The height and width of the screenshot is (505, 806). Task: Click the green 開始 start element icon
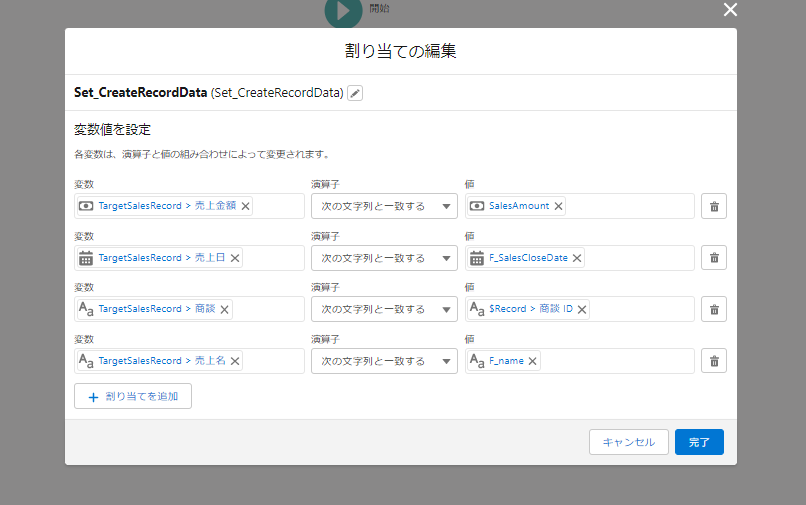click(343, 10)
